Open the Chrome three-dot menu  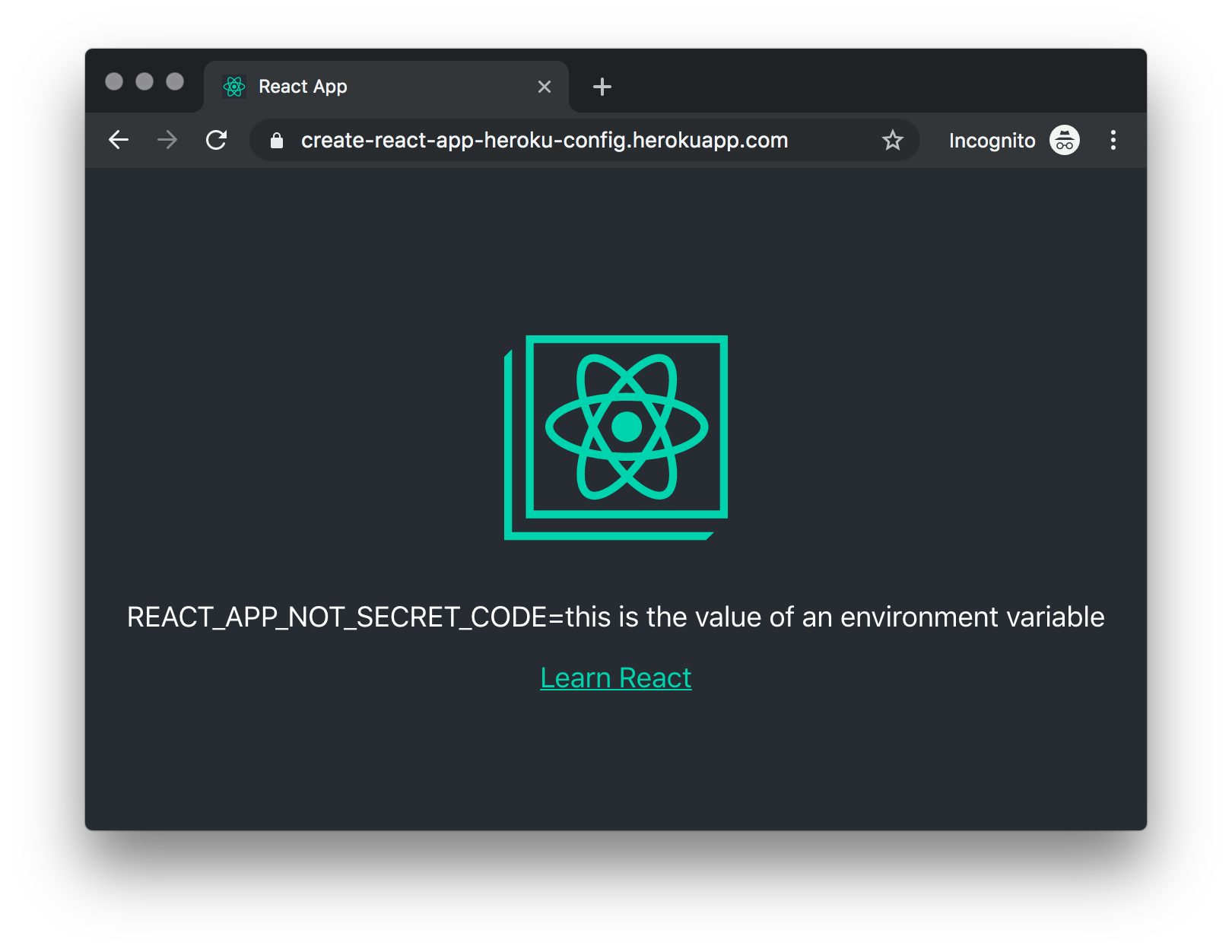1113,140
